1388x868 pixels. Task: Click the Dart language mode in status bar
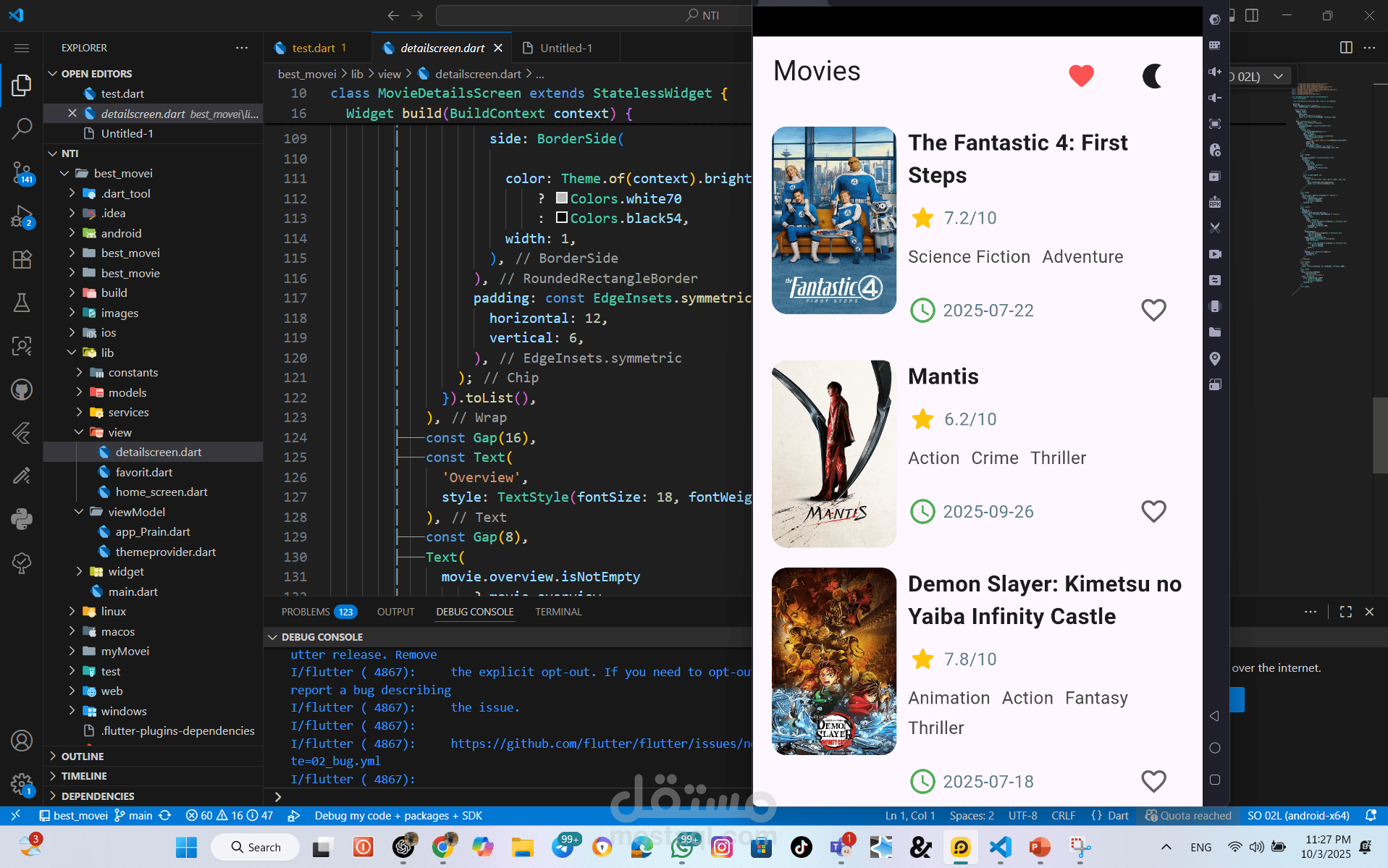[1117, 815]
